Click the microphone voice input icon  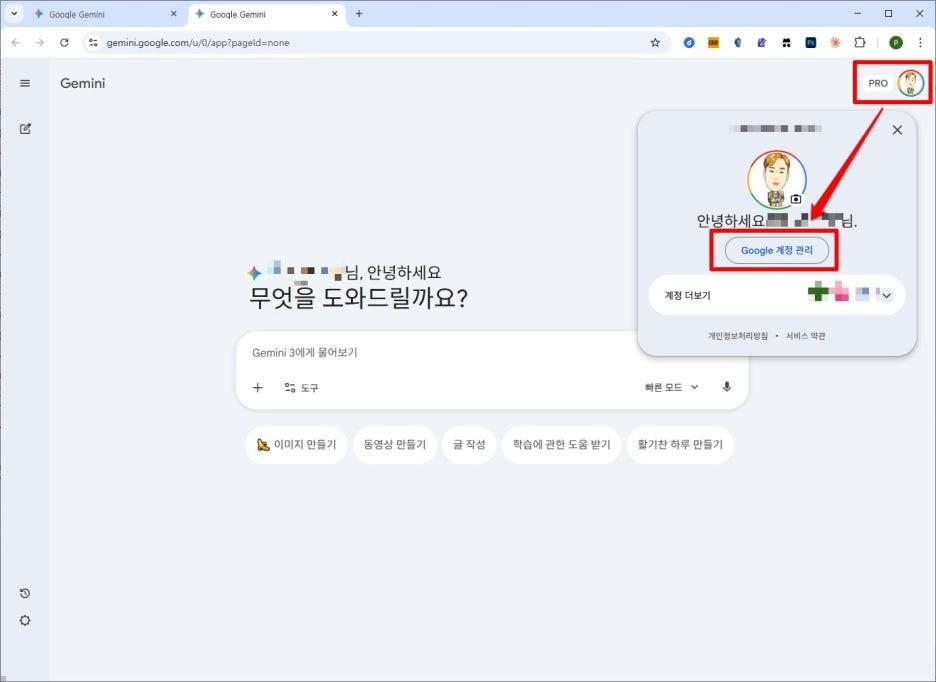pyautogui.click(x=726, y=387)
